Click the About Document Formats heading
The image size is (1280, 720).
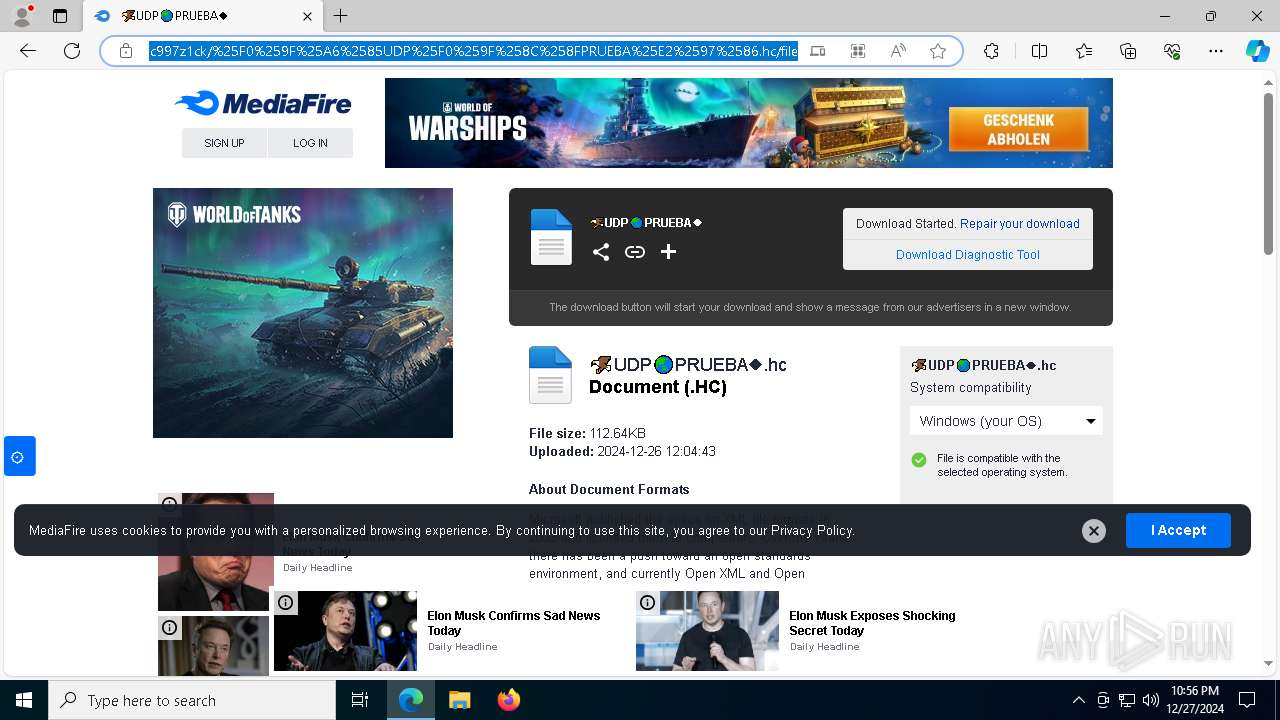coord(609,489)
